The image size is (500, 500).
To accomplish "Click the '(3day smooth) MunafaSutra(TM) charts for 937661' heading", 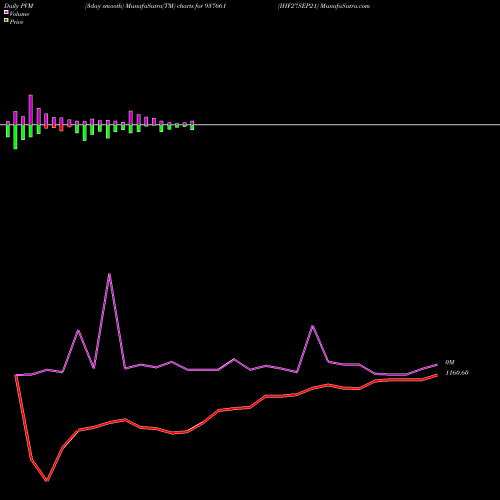I will tap(156, 6).
